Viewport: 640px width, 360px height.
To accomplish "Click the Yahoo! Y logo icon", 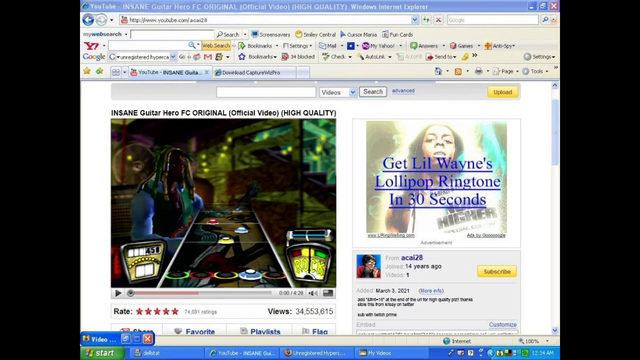I will 91,46.
